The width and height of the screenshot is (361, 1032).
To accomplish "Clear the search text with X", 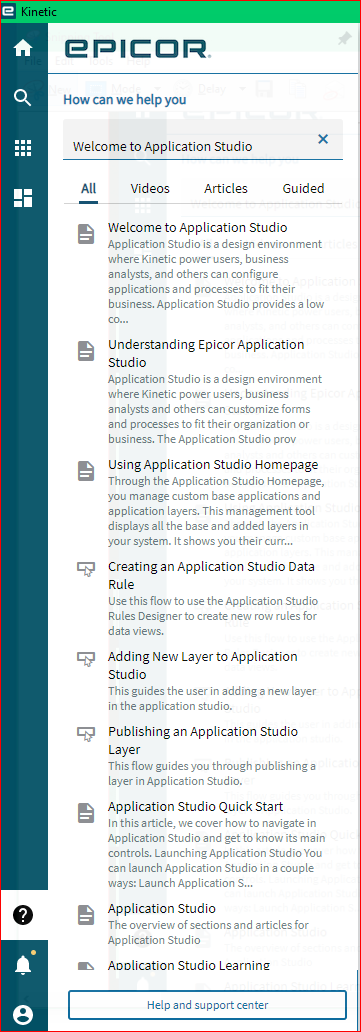I will (323, 139).
